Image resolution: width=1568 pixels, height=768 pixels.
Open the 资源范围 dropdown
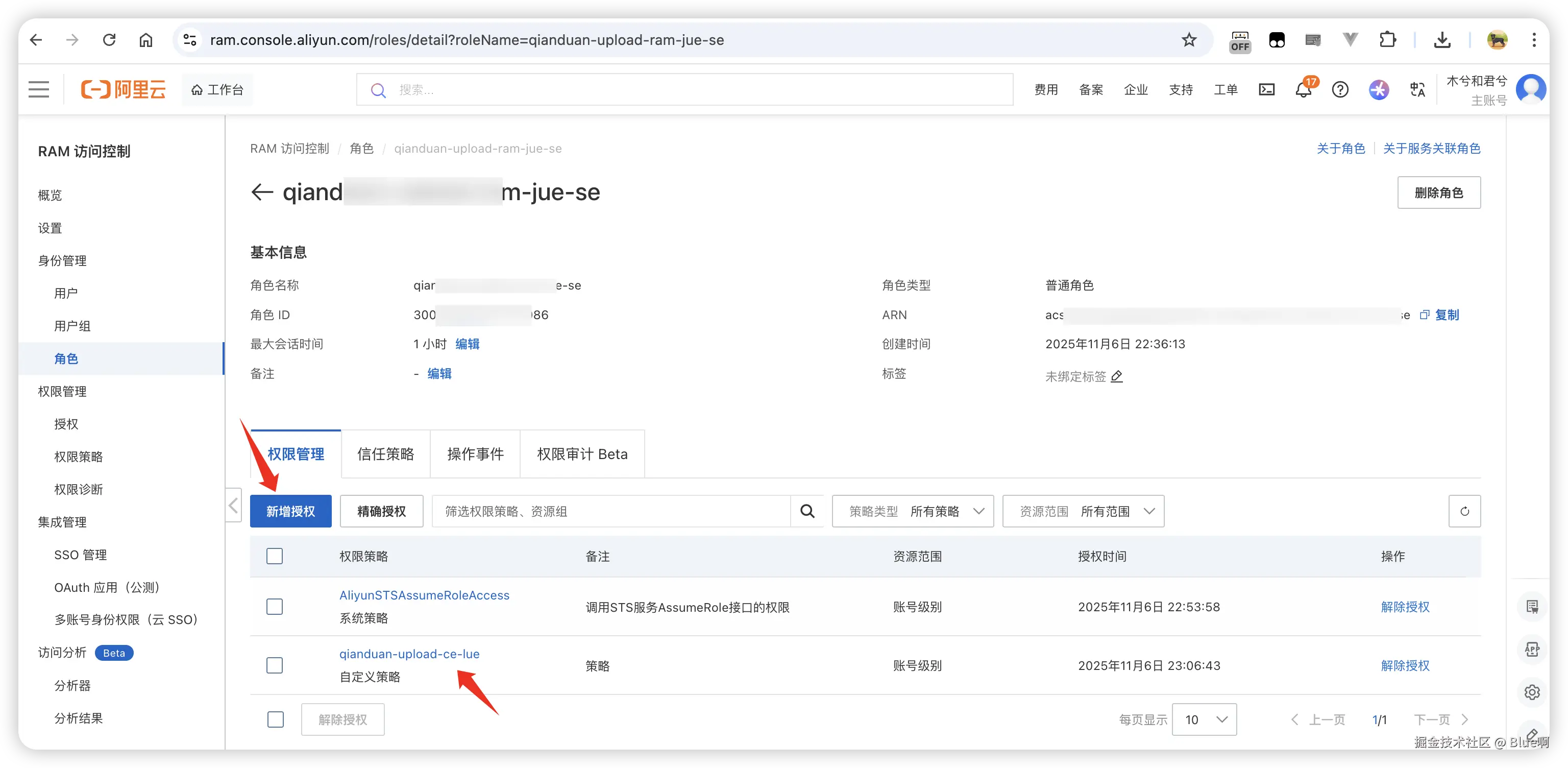pos(1083,511)
